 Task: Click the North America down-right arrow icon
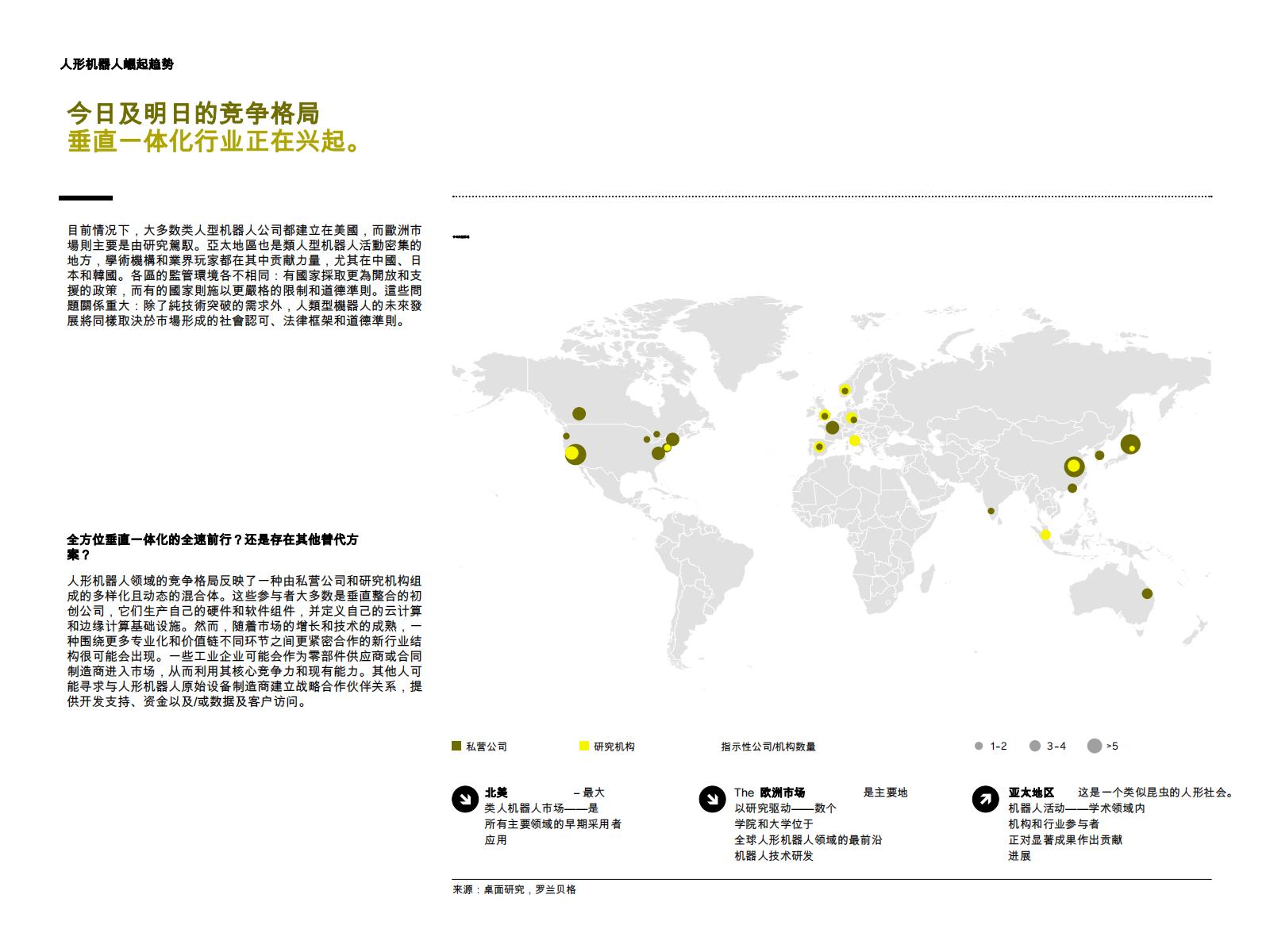(465, 799)
